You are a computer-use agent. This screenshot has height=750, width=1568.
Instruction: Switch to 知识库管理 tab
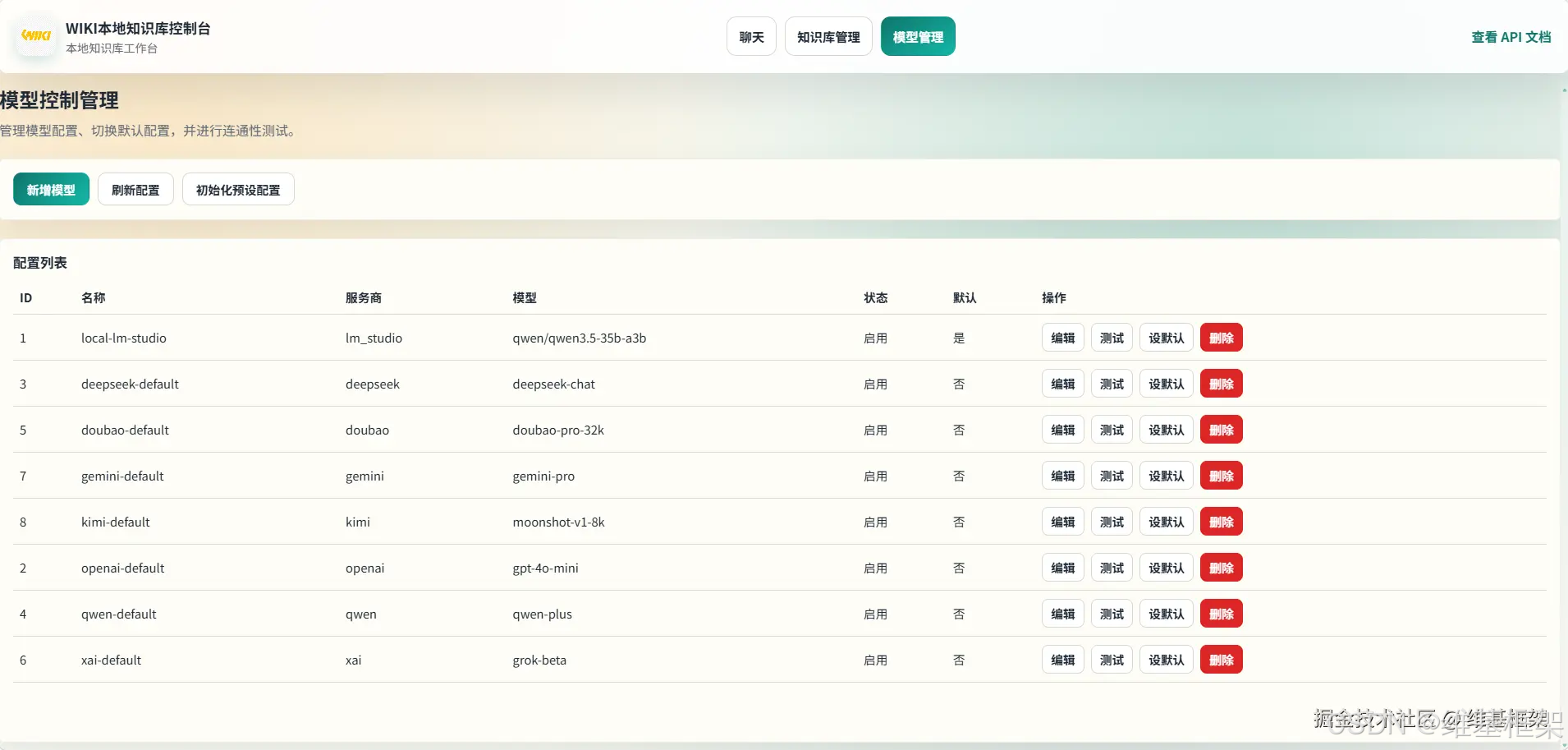828,37
